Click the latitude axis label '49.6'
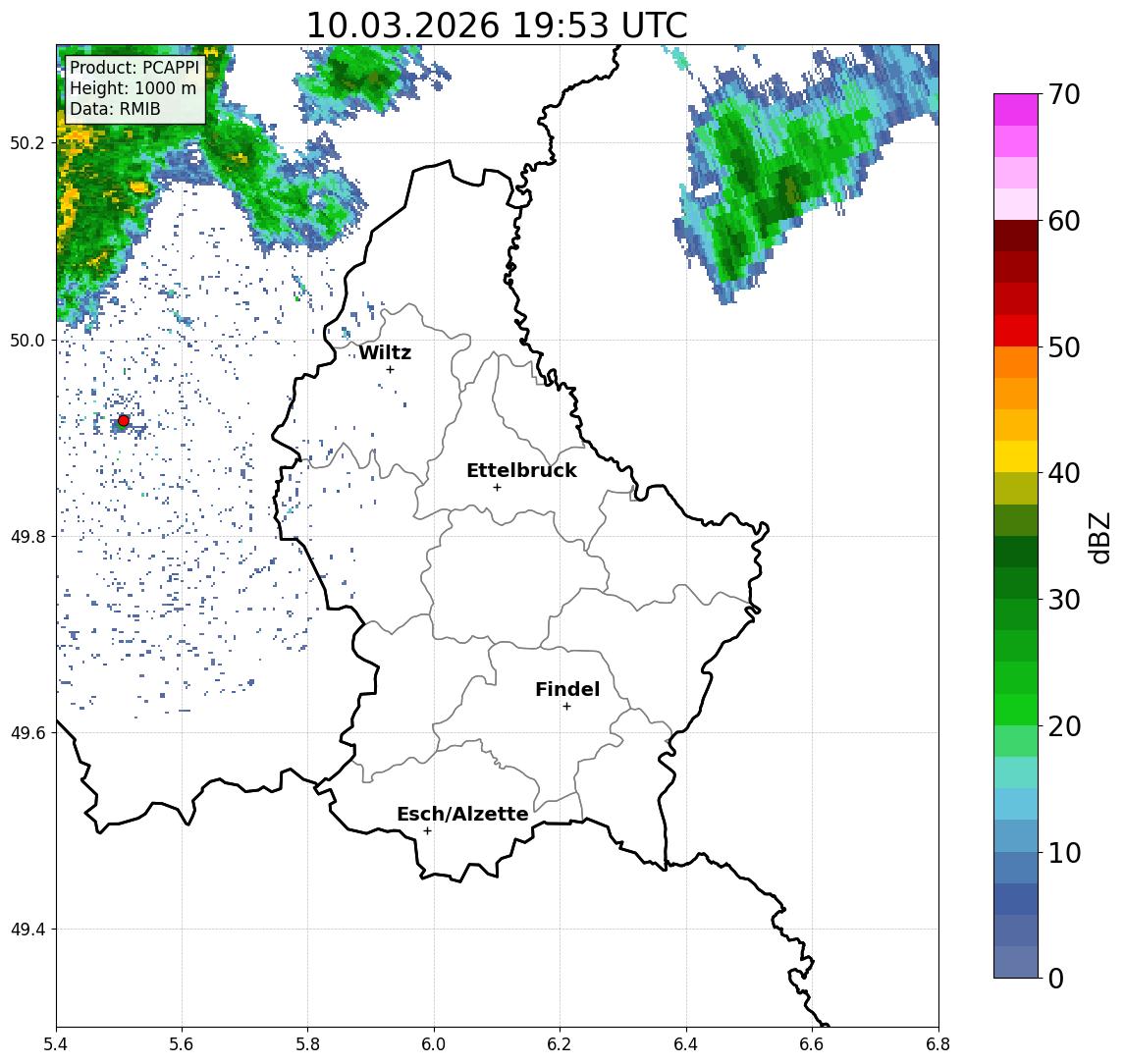The height and width of the screenshot is (1064, 1124). (27, 733)
